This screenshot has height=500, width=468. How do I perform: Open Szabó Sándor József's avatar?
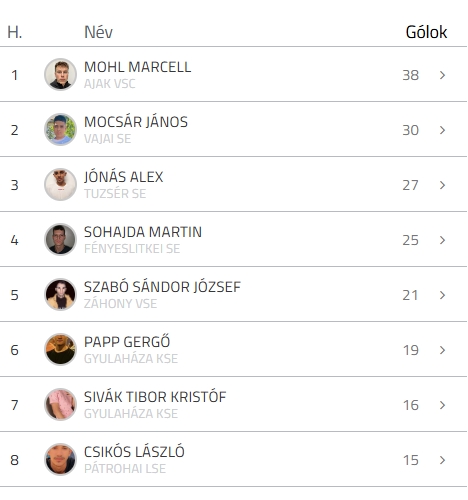coord(60,294)
